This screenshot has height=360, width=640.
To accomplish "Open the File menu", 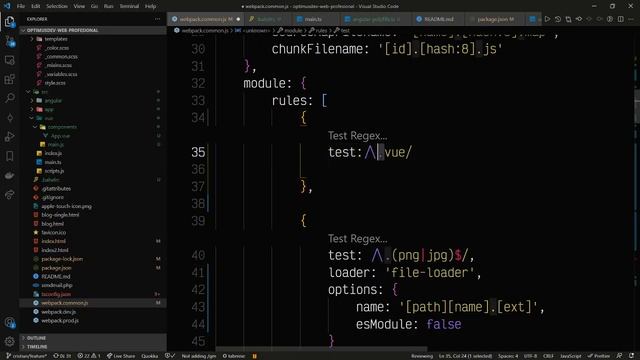I will tap(21, 6).
